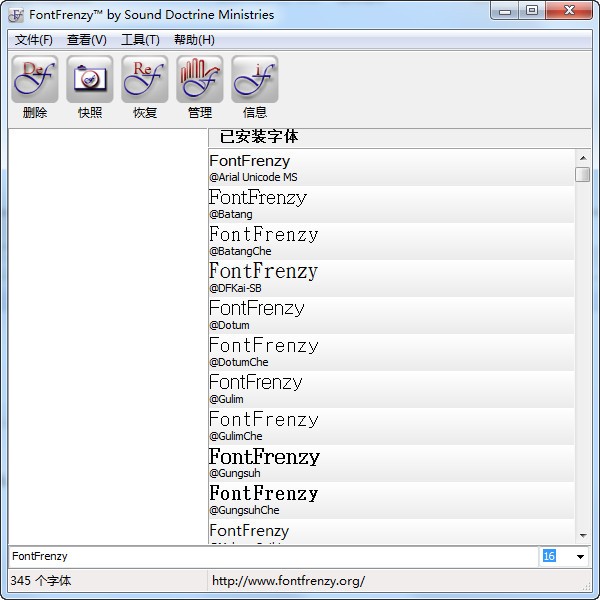
Task: Select the @DotumChe font row
Action: coord(391,353)
